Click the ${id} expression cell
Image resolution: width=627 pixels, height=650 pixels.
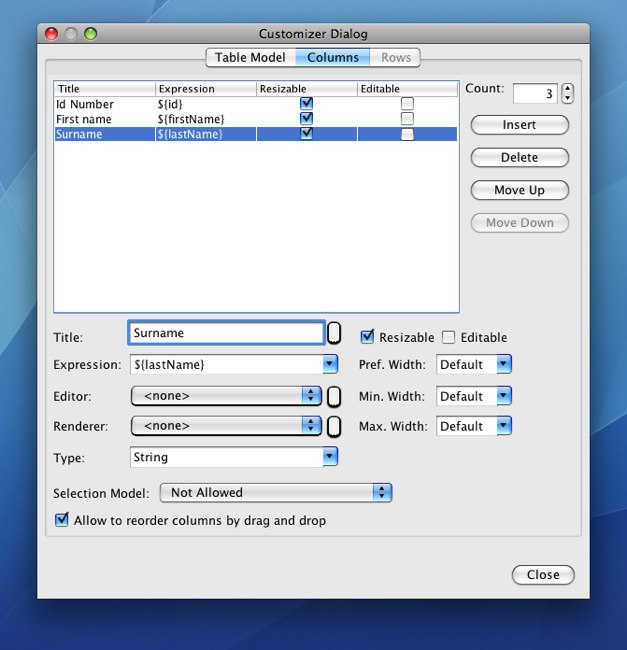[x=206, y=104]
